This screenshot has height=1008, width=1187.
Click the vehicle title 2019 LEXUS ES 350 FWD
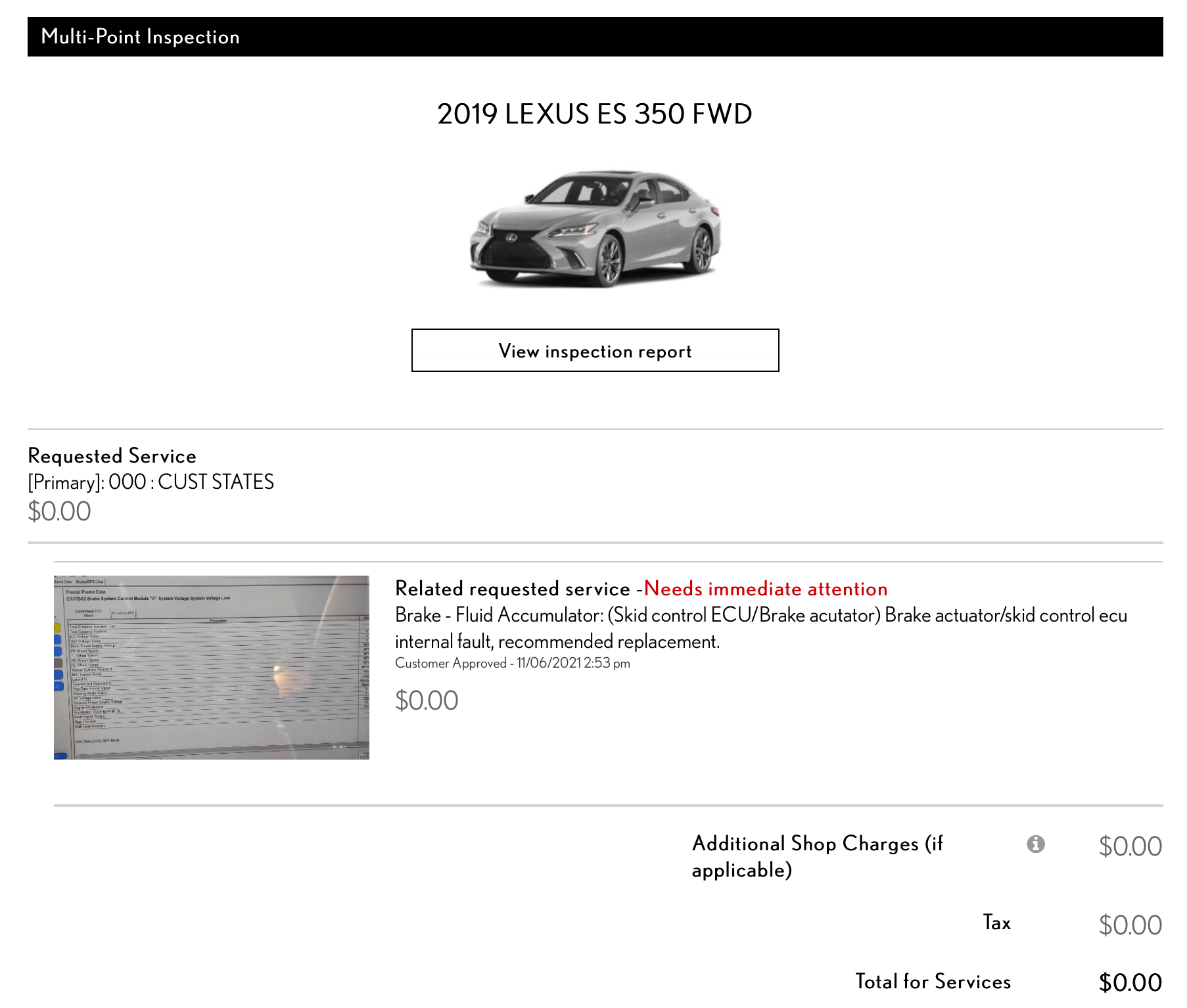[x=593, y=114]
